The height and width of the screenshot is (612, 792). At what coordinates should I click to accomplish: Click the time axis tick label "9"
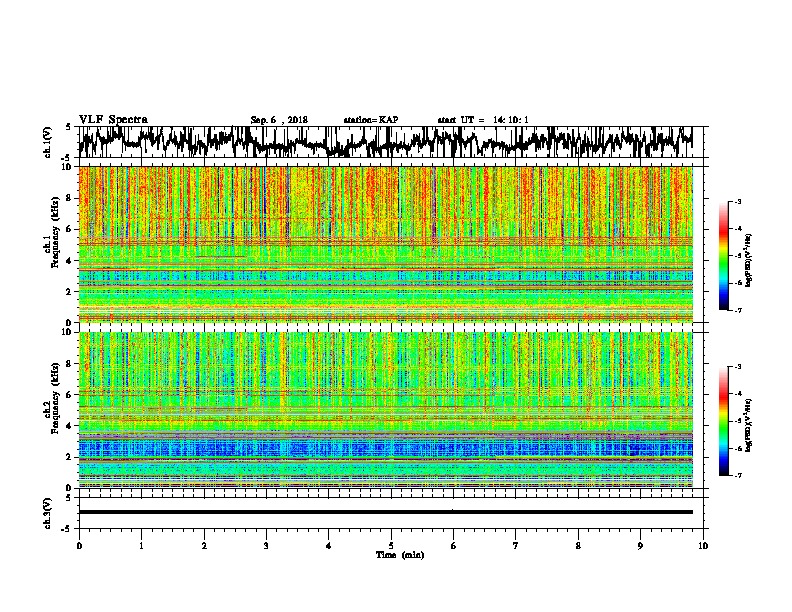(640, 546)
